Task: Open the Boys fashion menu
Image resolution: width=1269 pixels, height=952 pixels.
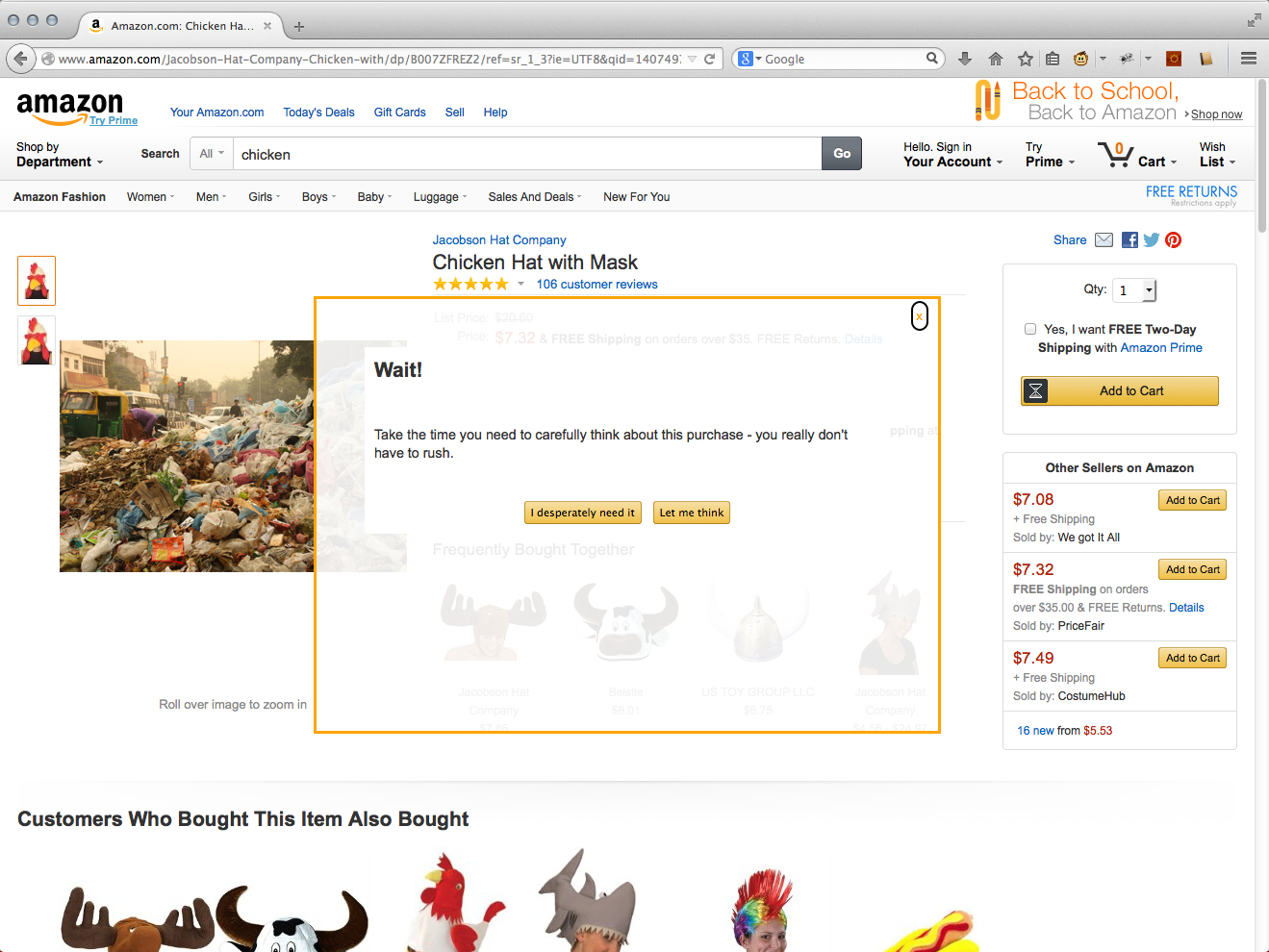Action: [318, 197]
